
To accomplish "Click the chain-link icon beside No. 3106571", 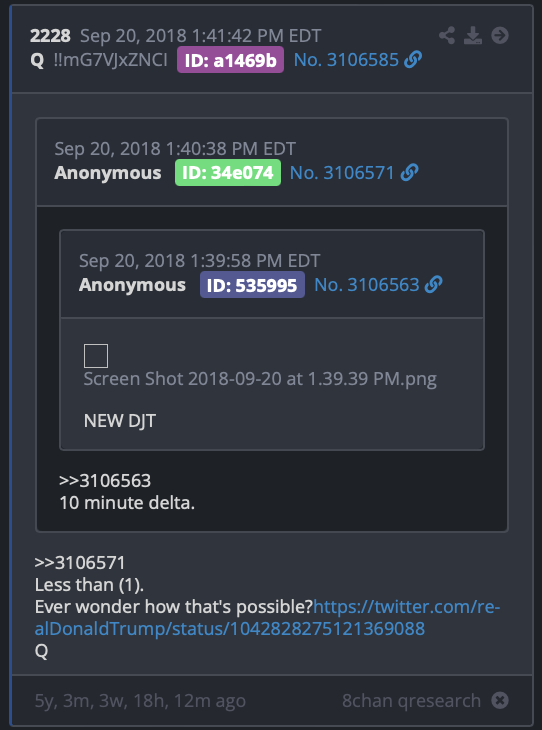I will pos(409,173).
